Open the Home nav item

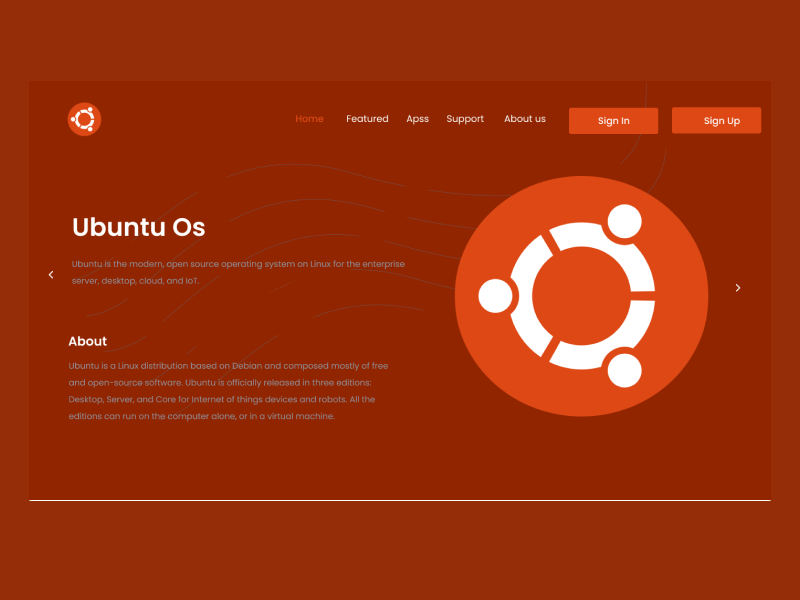click(309, 119)
